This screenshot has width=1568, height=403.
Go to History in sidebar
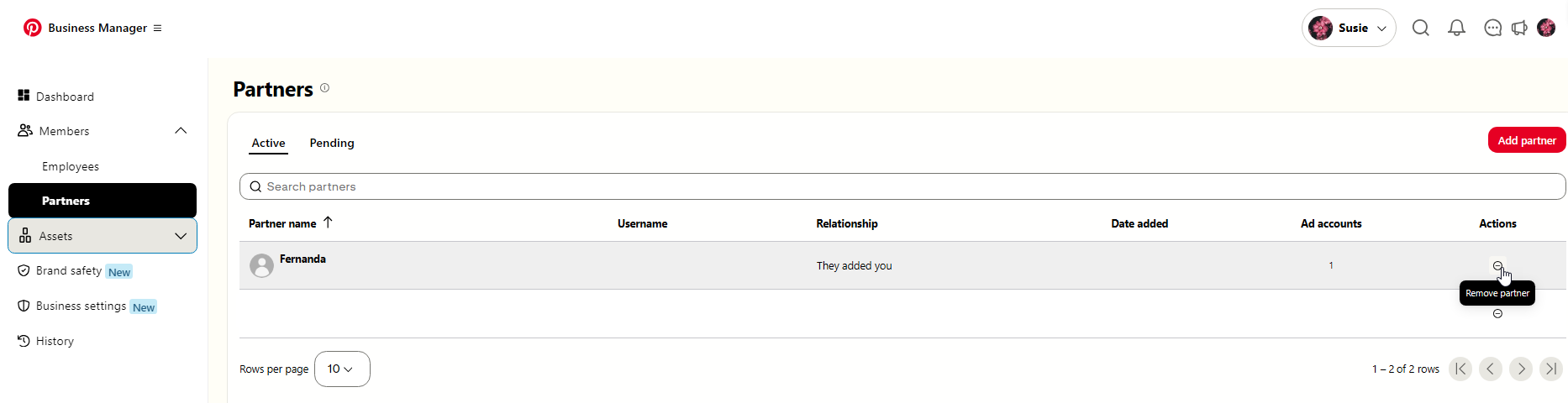(x=55, y=341)
